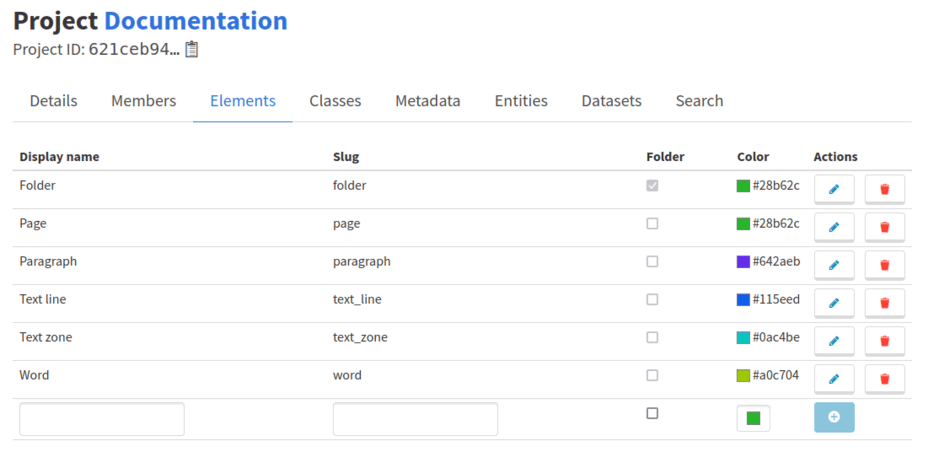Focus the new Slug input field
The width and height of the screenshot is (928, 452).
(x=415, y=419)
